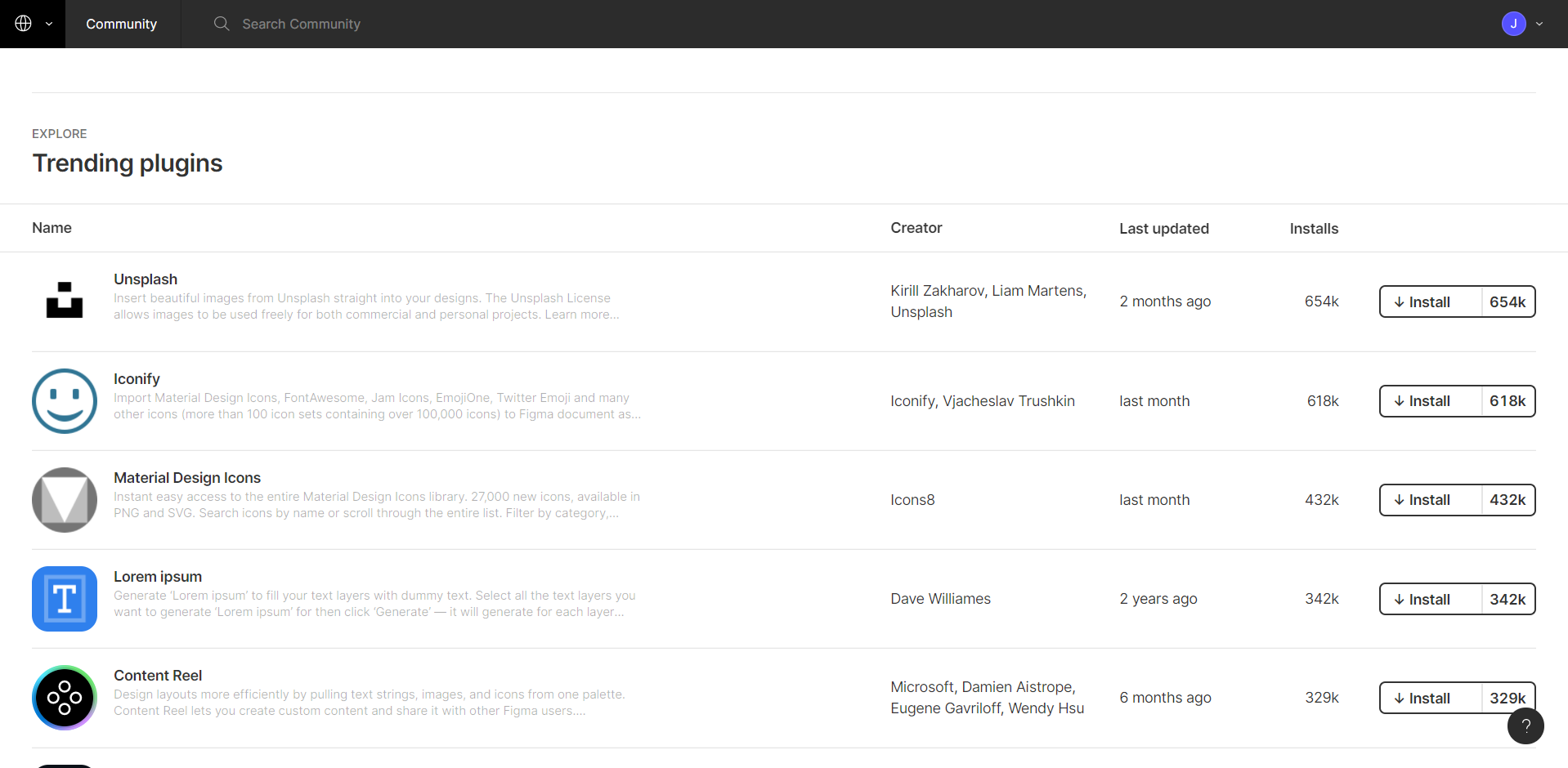Click the Material Design Icons description text

click(x=377, y=505)
